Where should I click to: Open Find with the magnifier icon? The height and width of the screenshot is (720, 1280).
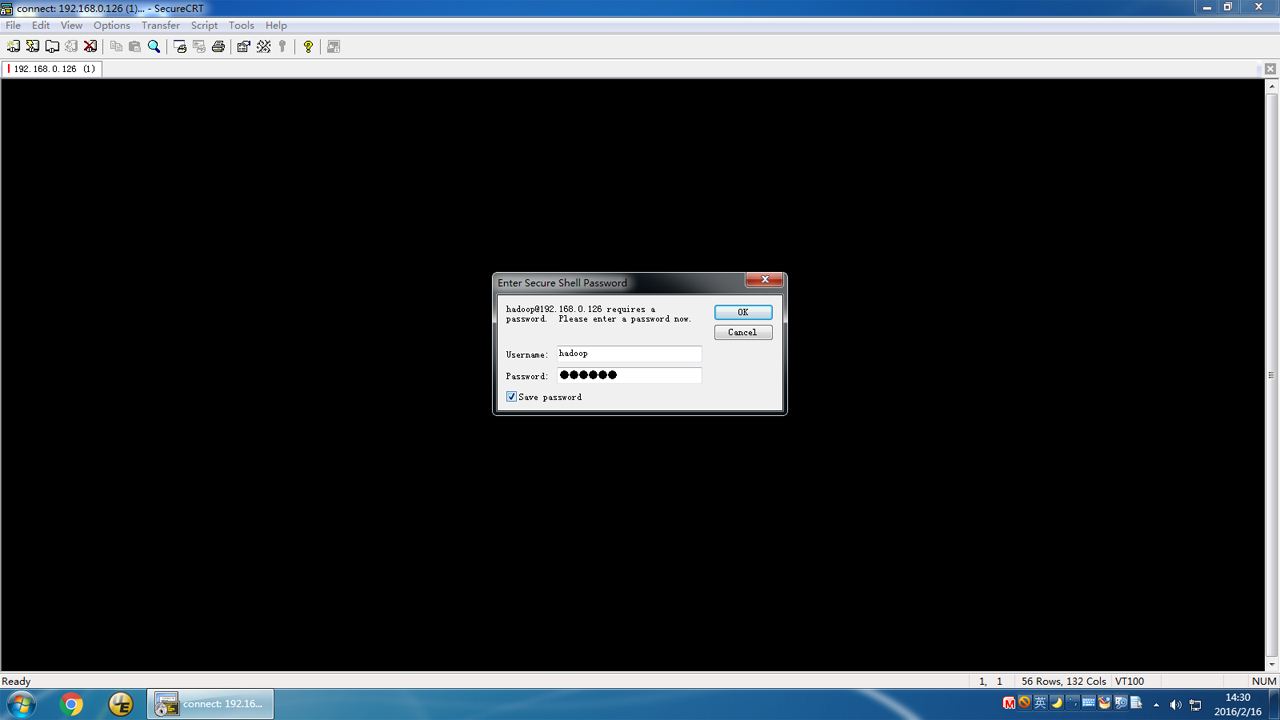pyautogui.click(x=154, y=46)
